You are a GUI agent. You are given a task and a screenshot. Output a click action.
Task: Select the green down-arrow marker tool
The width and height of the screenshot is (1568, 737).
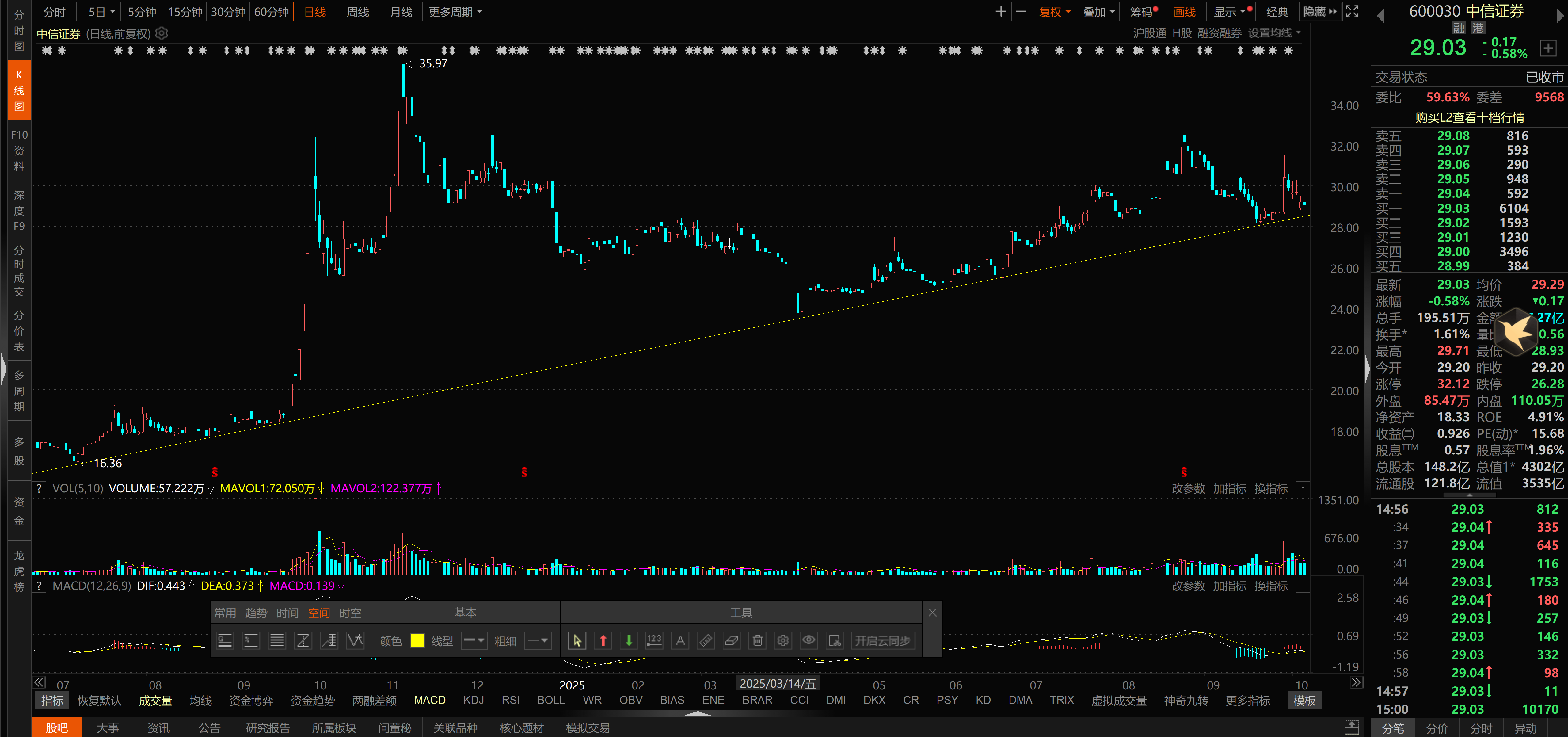coord(629,640)
